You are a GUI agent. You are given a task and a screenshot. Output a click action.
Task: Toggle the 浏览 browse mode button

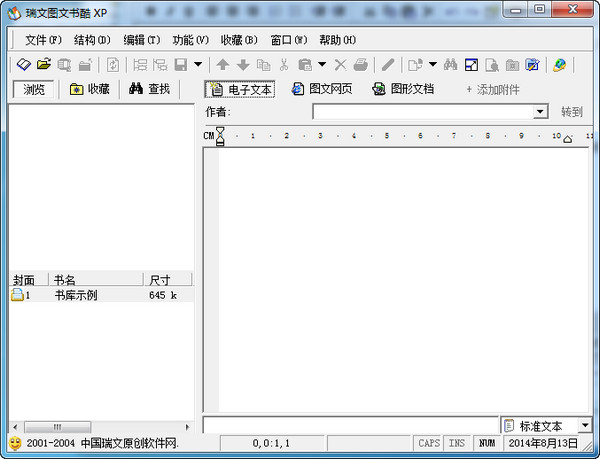pos(34,89)
